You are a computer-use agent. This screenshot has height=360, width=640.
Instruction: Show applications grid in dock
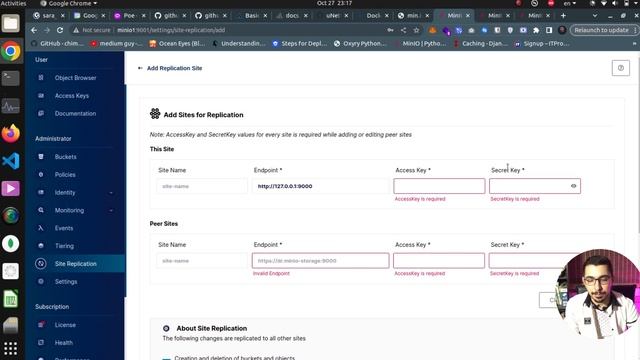[11, 348]
